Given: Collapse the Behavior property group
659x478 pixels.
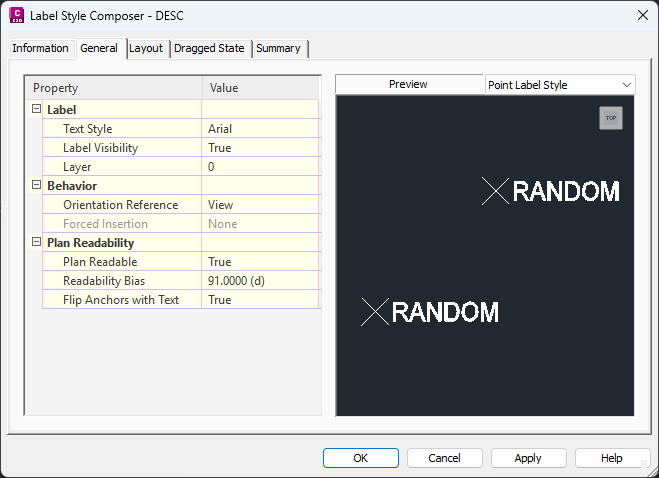Looking at the screenshot, I should (x=37, y=186).
